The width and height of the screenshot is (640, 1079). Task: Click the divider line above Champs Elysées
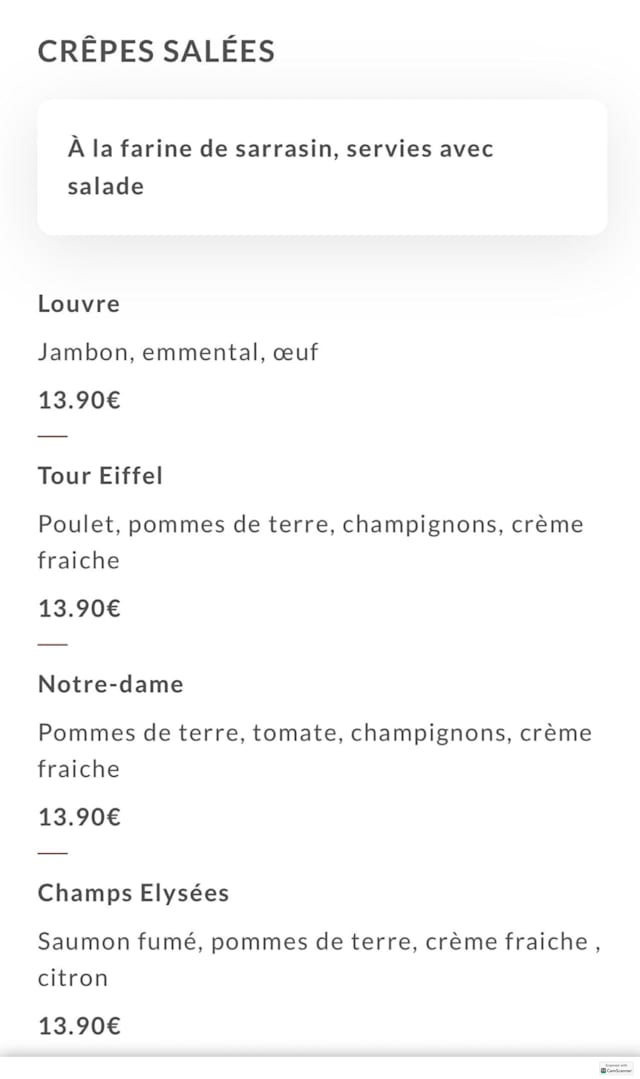(x=53, y=853)
